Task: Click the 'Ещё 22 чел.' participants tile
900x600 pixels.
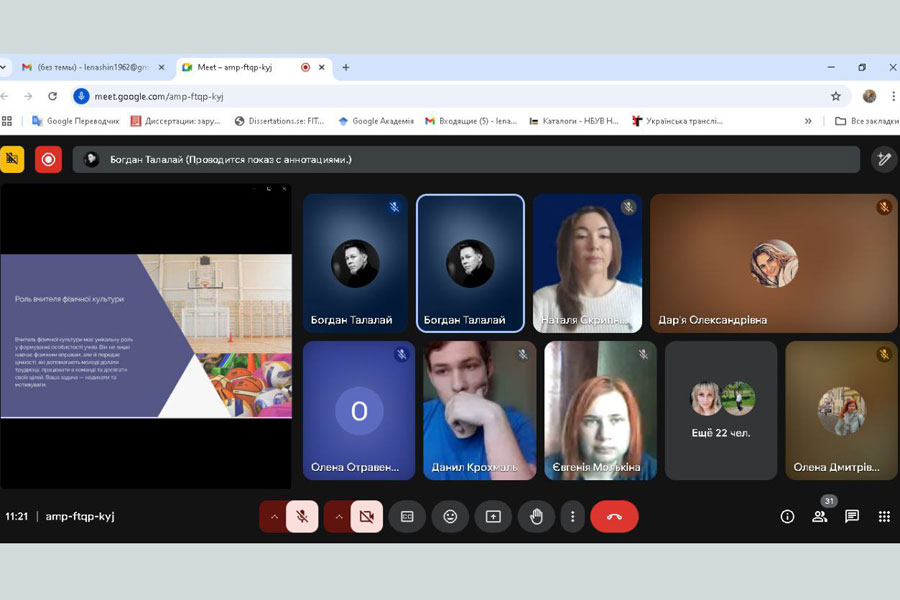Action: [x=721, y=410]
